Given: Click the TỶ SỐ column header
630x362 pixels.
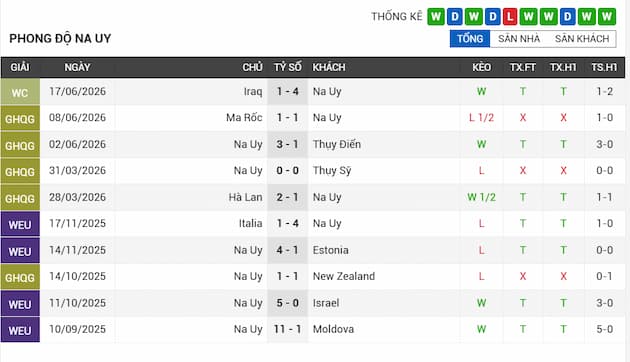Looking at the screenshot, I should [288, 67].
